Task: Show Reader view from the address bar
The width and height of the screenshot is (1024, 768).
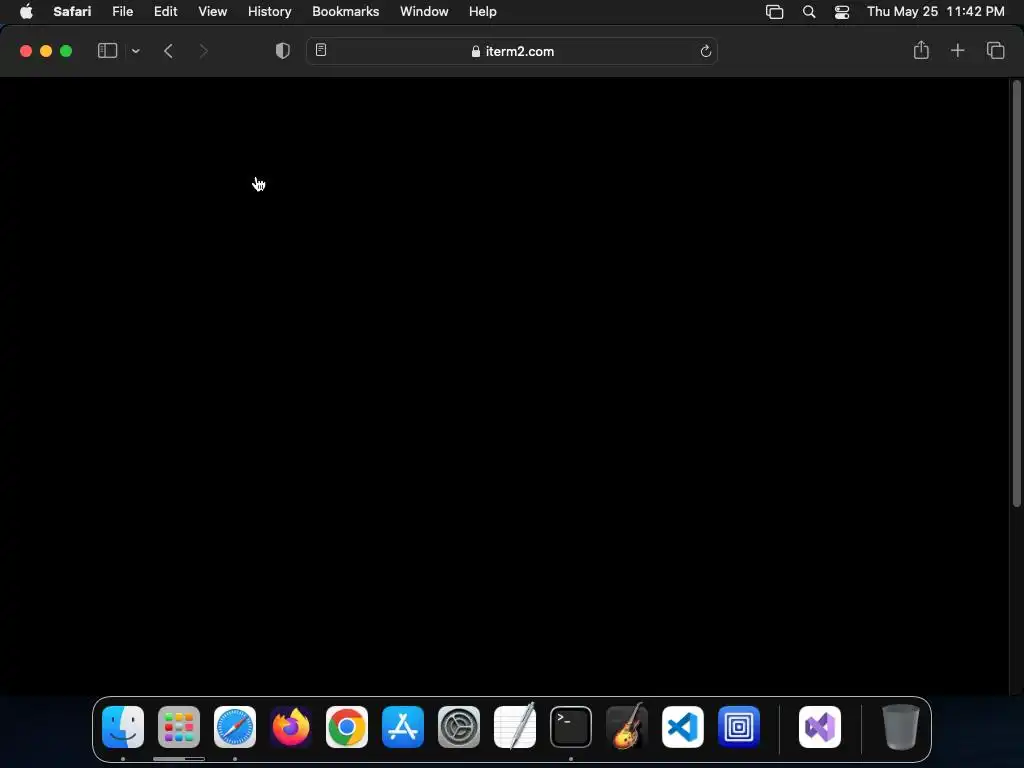Action: coord(321,50)
